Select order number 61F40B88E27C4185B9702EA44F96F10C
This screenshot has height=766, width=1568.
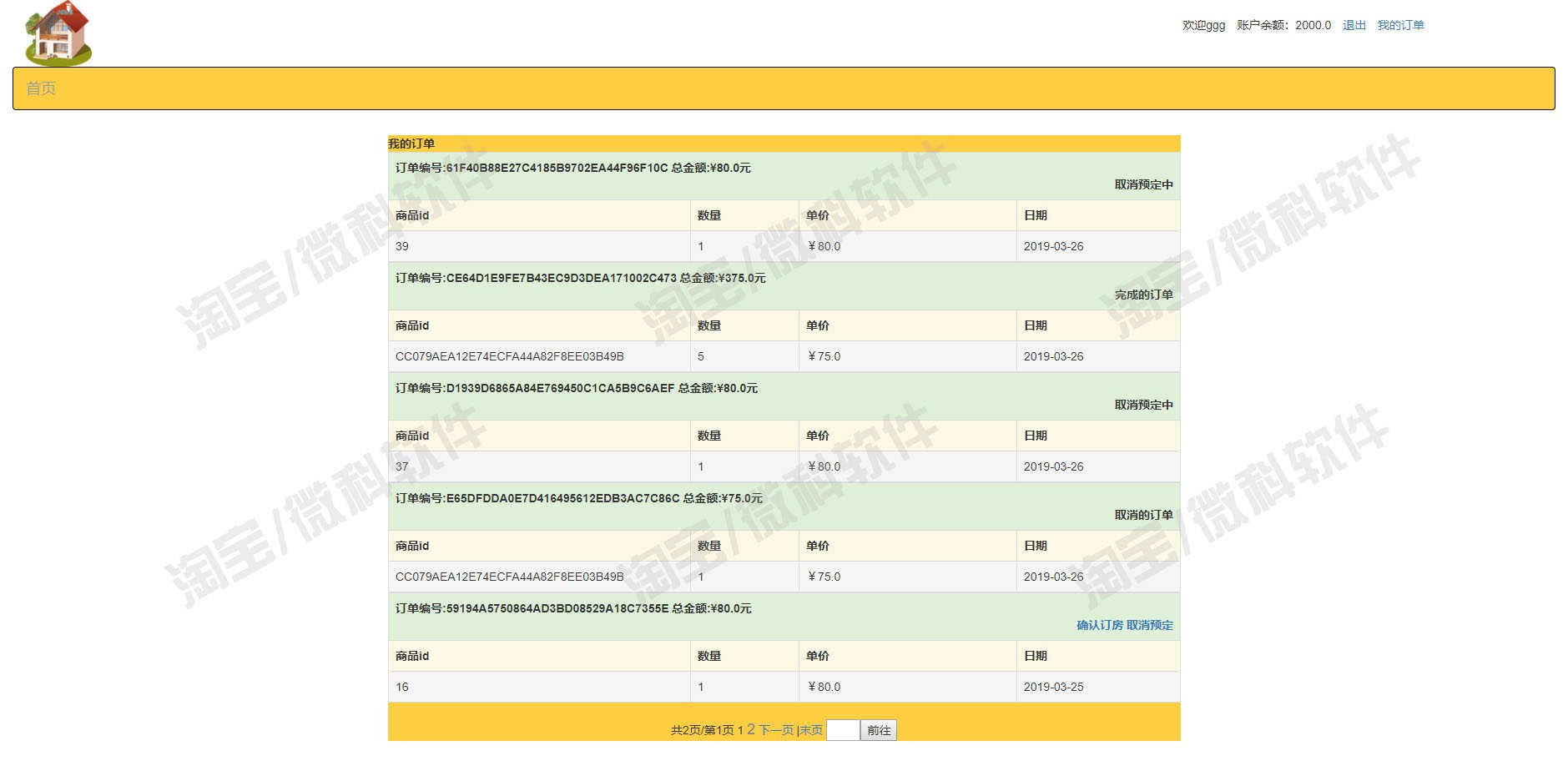click(x=557, y=168)
